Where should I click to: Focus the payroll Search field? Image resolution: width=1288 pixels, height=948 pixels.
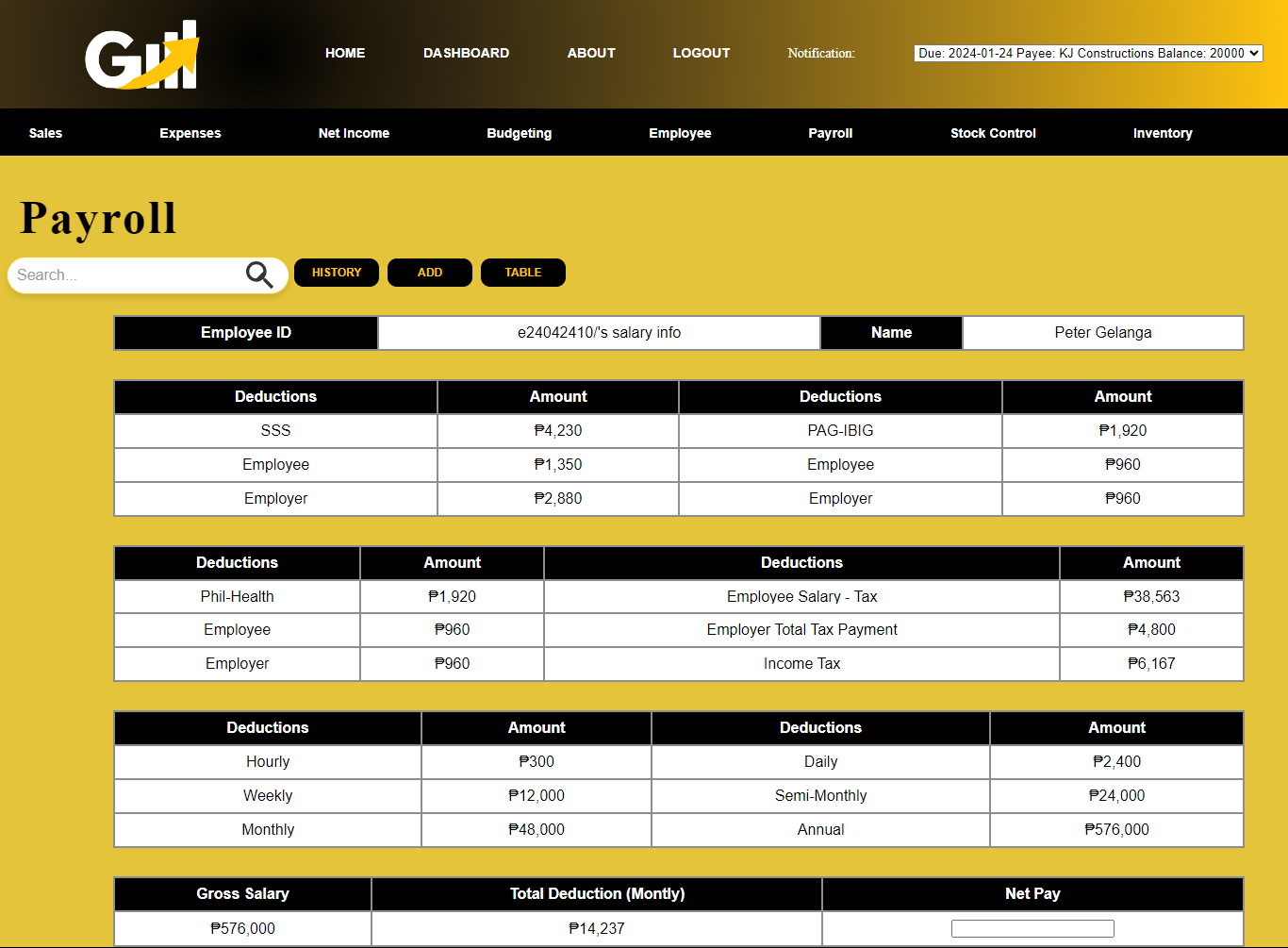(127, 275)
